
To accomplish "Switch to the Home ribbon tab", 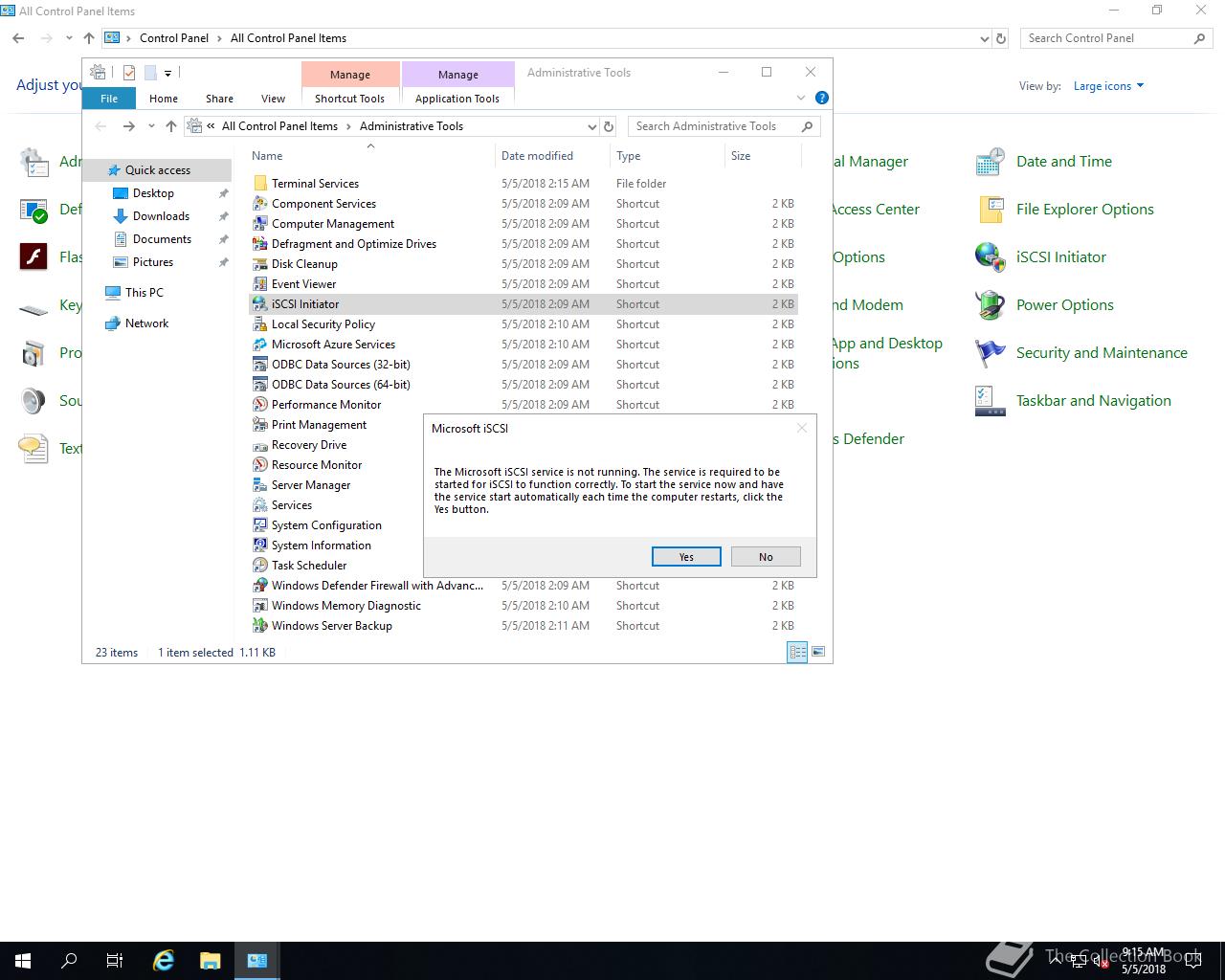I will coord(164,99).
